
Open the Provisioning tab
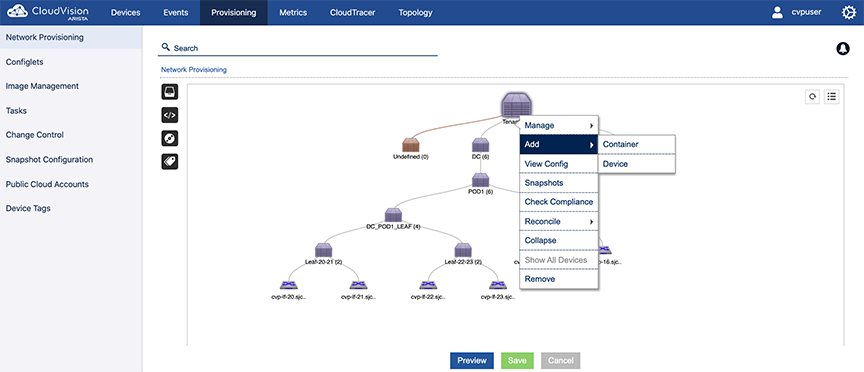234,13
